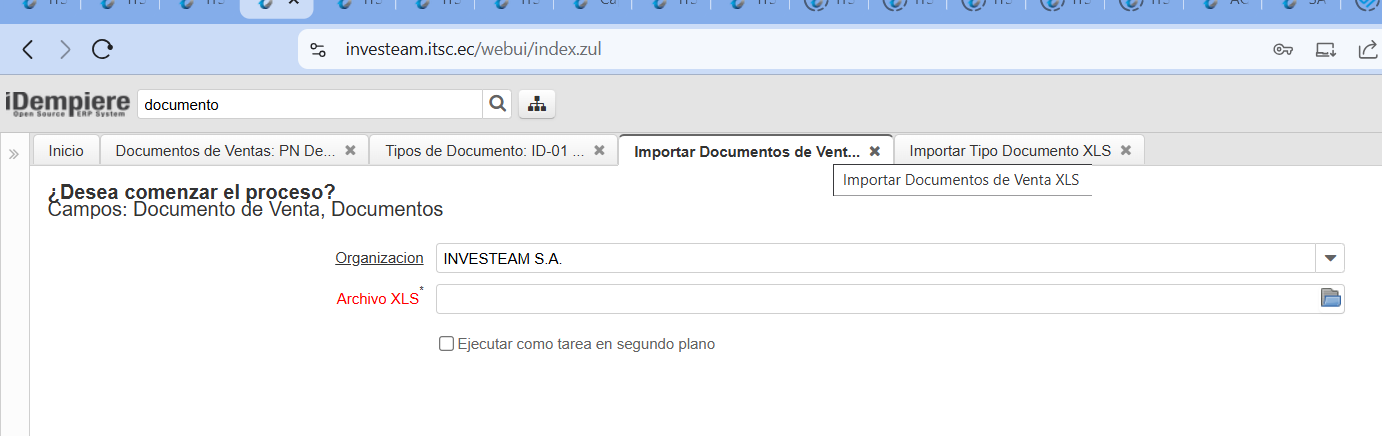Screen dimensions: 1382x436
Task: Switch to the Inicio tab
Action: point(66,151)
